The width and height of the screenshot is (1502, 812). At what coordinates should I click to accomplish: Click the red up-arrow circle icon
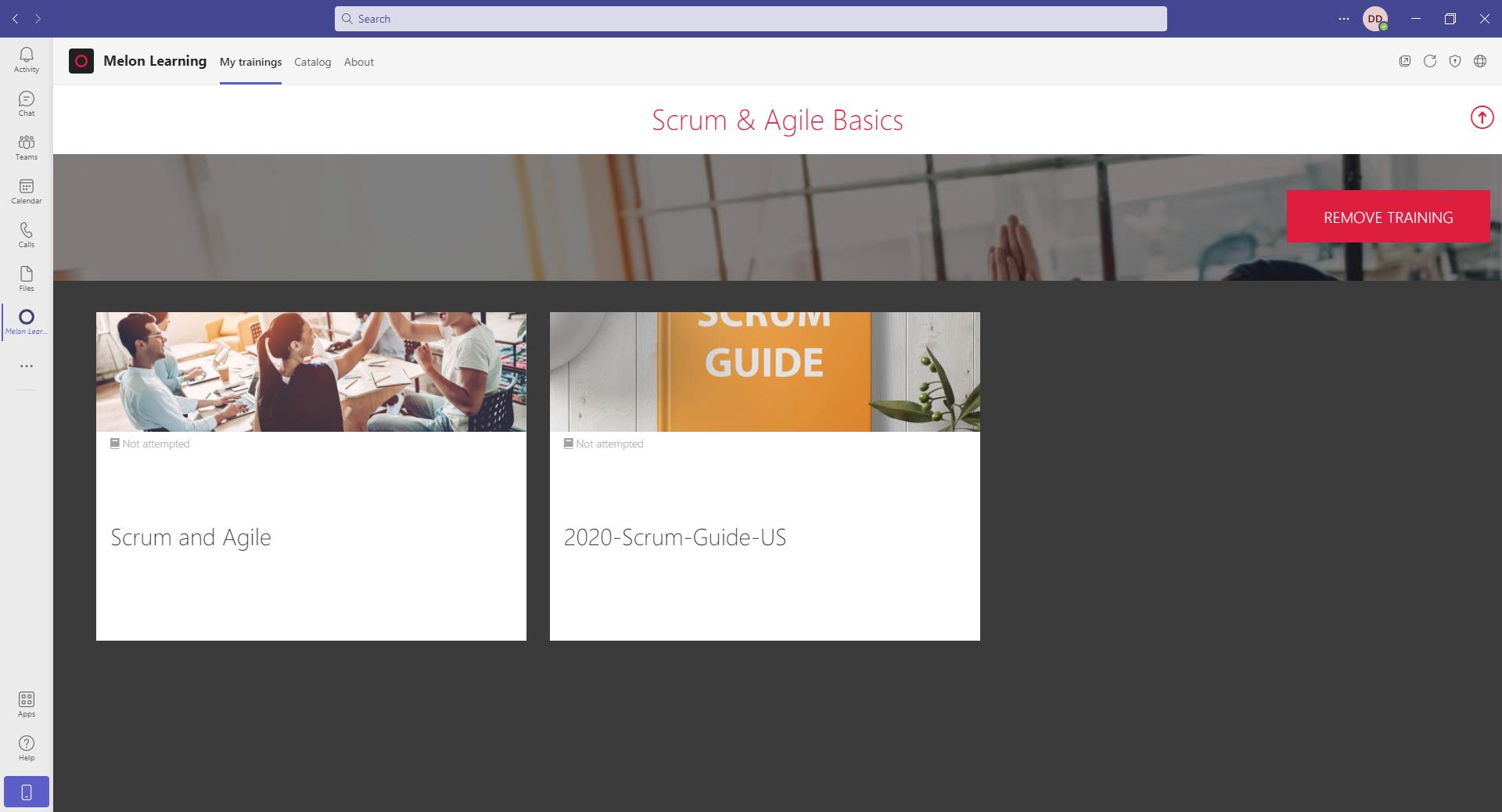pyautogui.click(x=1482, y=118)
